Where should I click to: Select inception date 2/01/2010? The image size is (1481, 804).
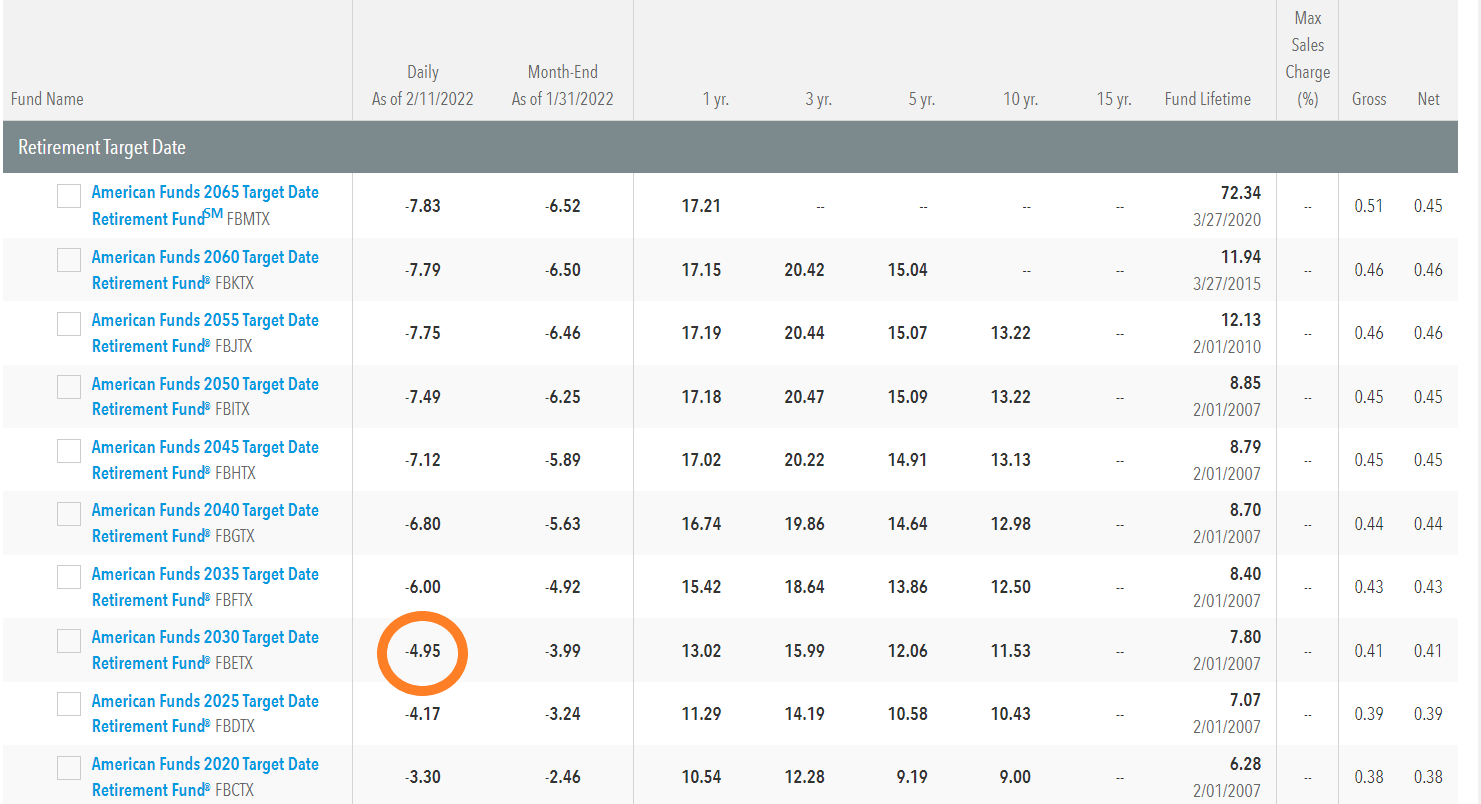click(x=1227, y=347)
